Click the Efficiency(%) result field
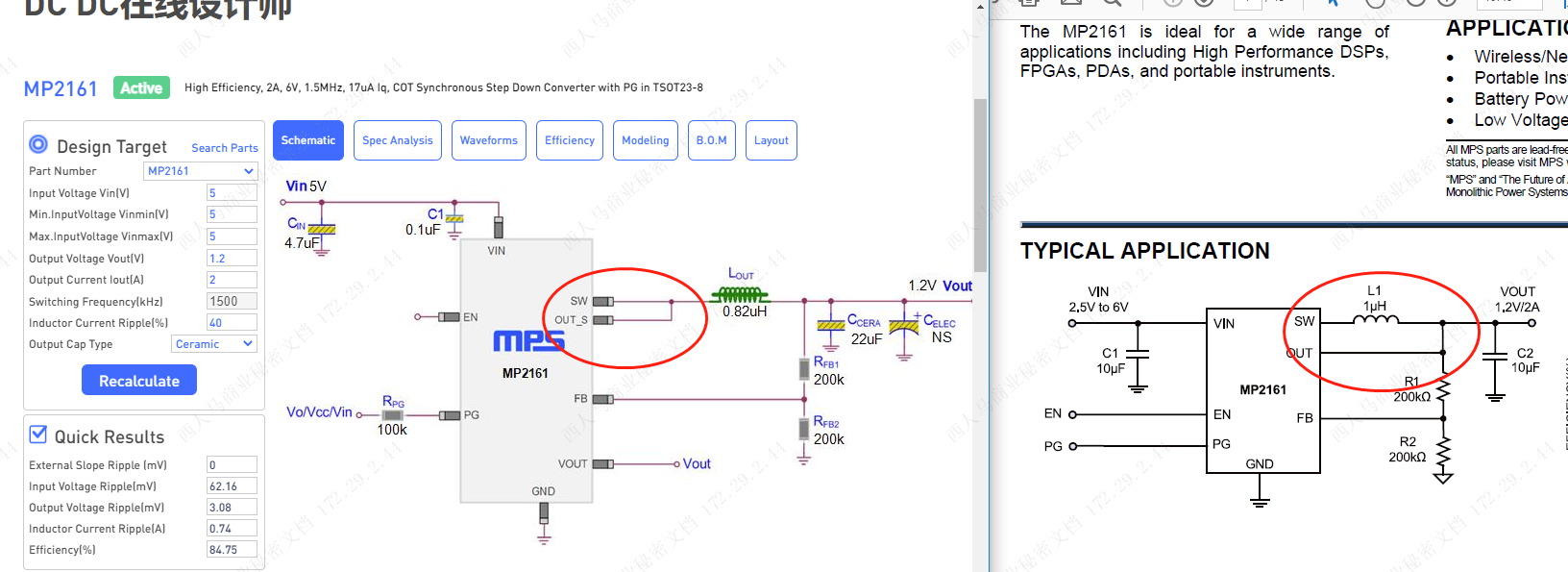1568x572 pixels. [232, 550]
